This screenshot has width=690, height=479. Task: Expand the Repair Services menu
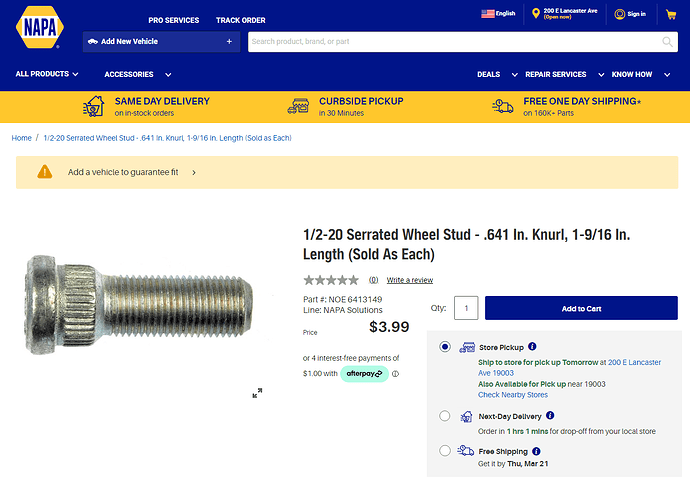tap(565, 74)
